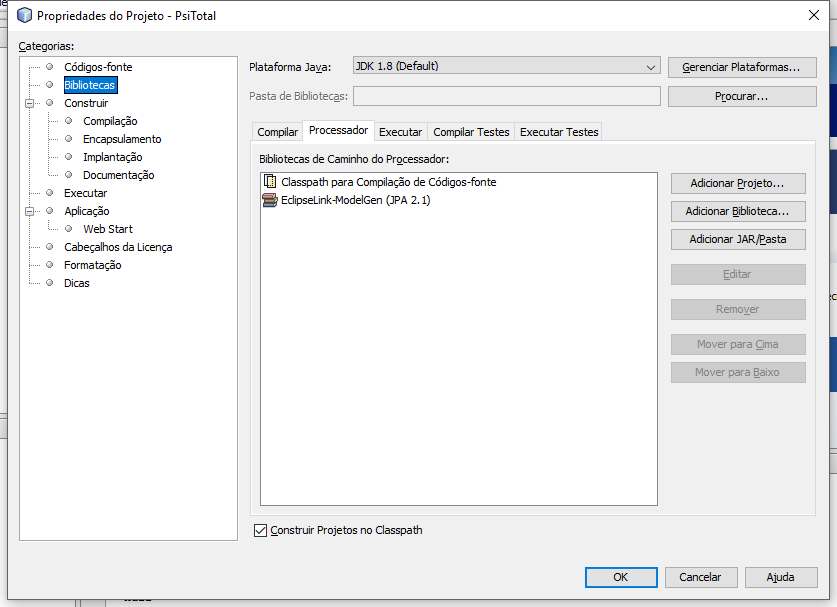Click the bullet icon beside Códigos-fonte
The width and height of the screenshot is (837, 607).
(x=50, y=67)
